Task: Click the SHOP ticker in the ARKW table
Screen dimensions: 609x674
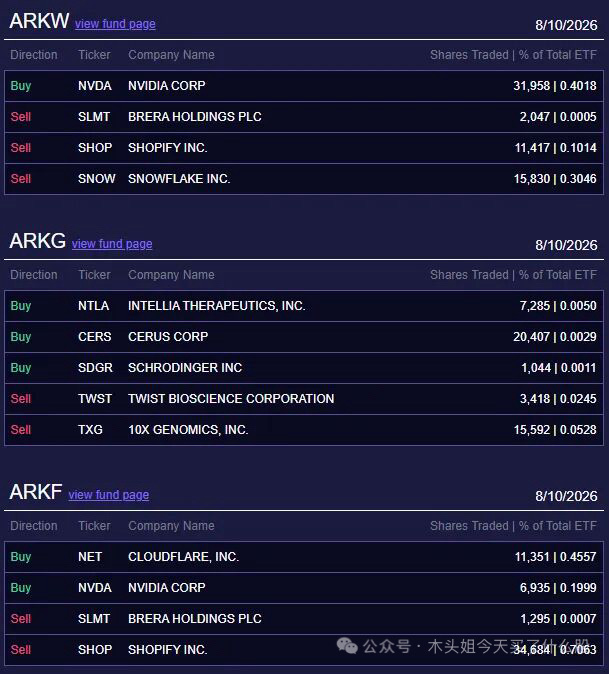Action: pyautogui.click(x=95, y=148)
